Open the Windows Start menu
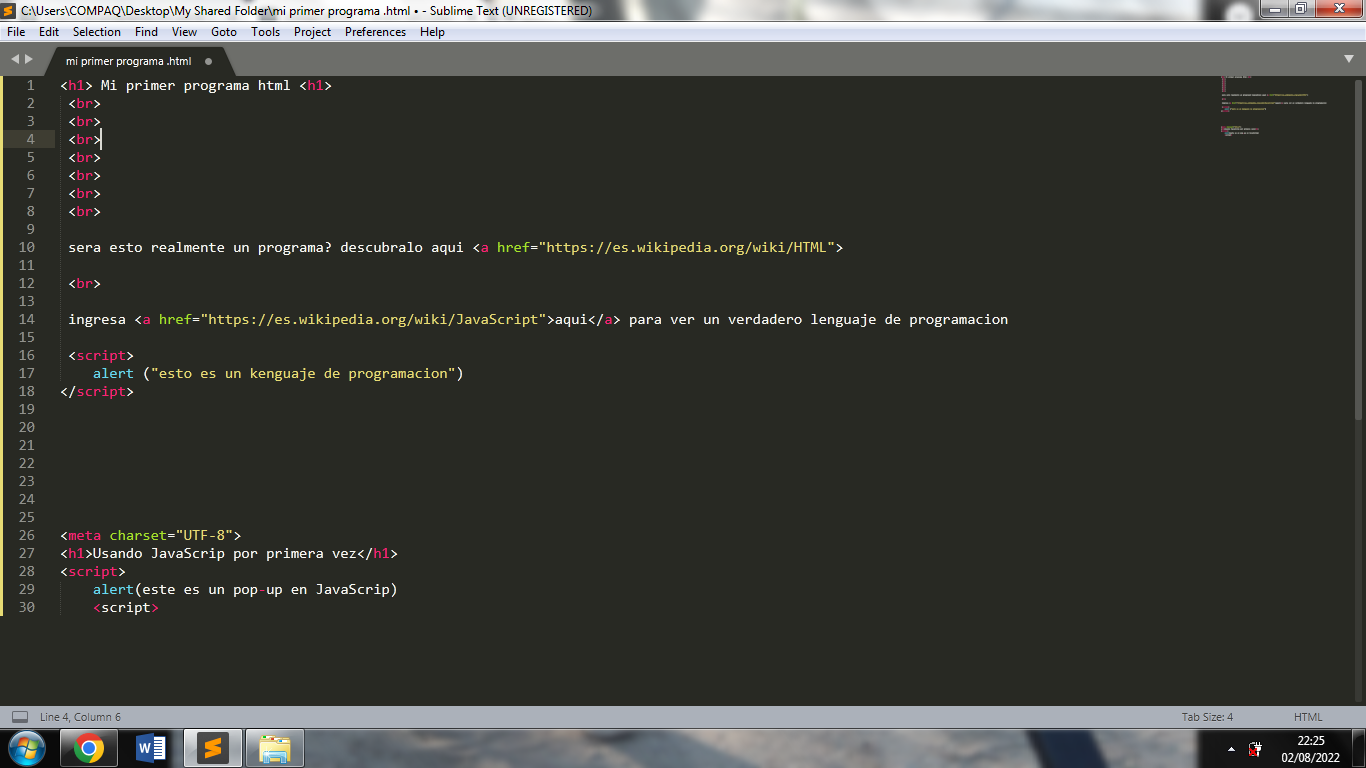1366x768 pixels. (x=26, y=748)
